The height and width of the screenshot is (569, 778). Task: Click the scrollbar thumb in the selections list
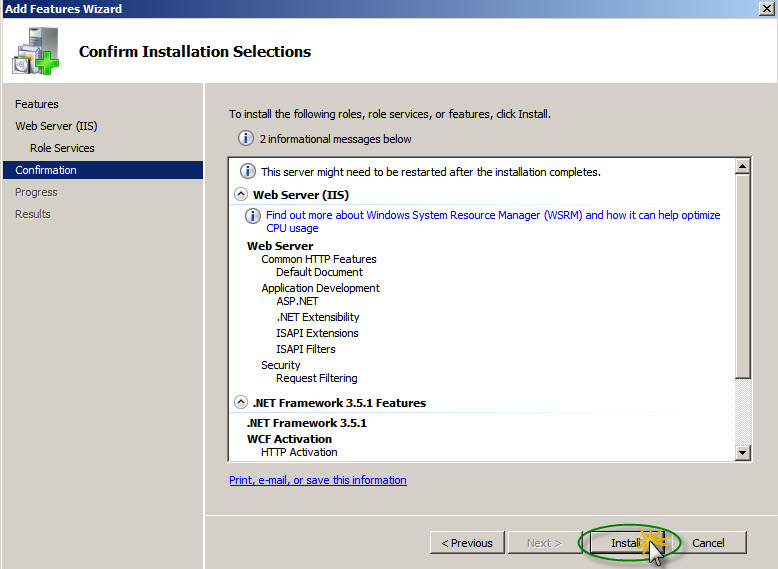742,276
